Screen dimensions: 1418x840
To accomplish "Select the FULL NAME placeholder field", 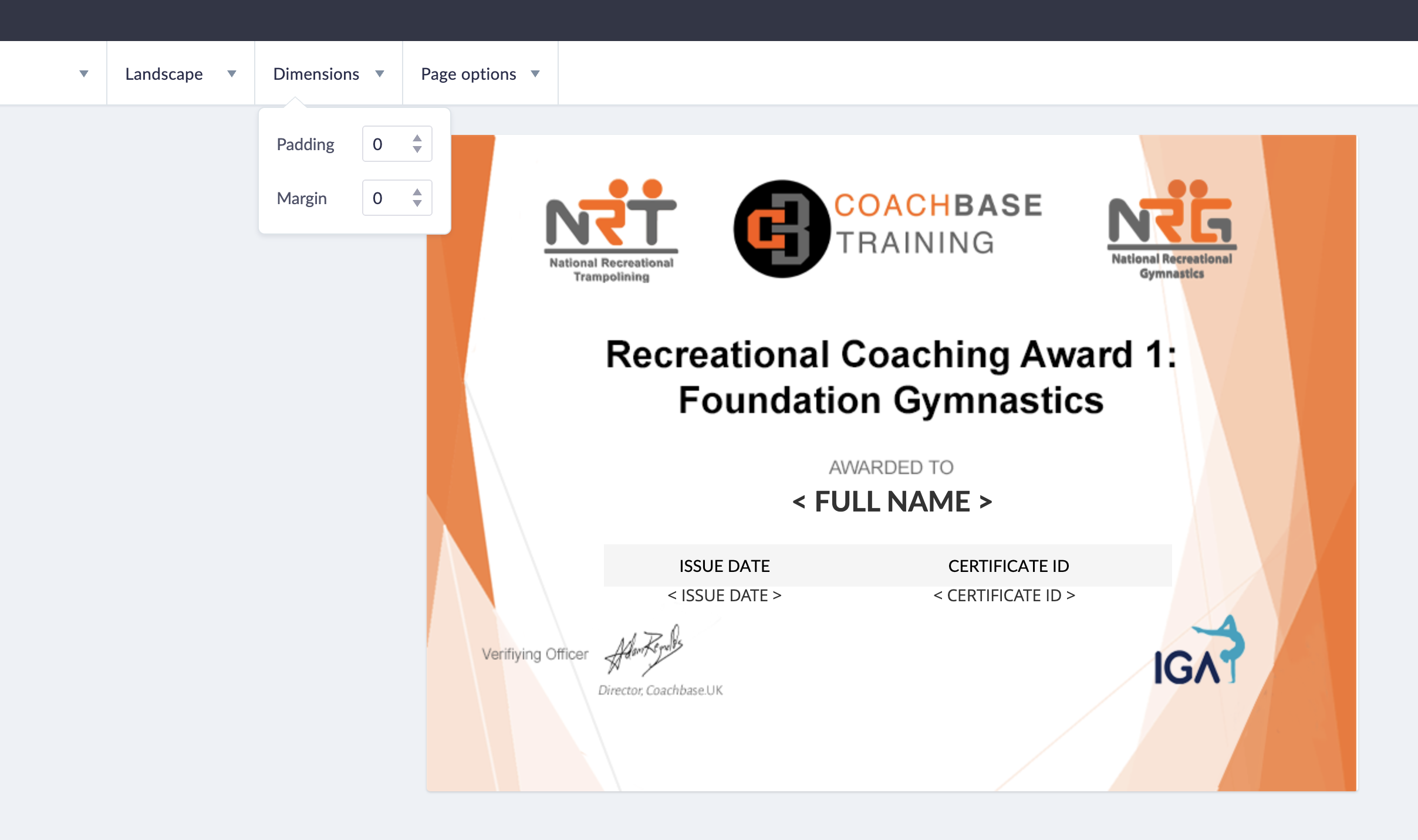I will pos(892,502).
